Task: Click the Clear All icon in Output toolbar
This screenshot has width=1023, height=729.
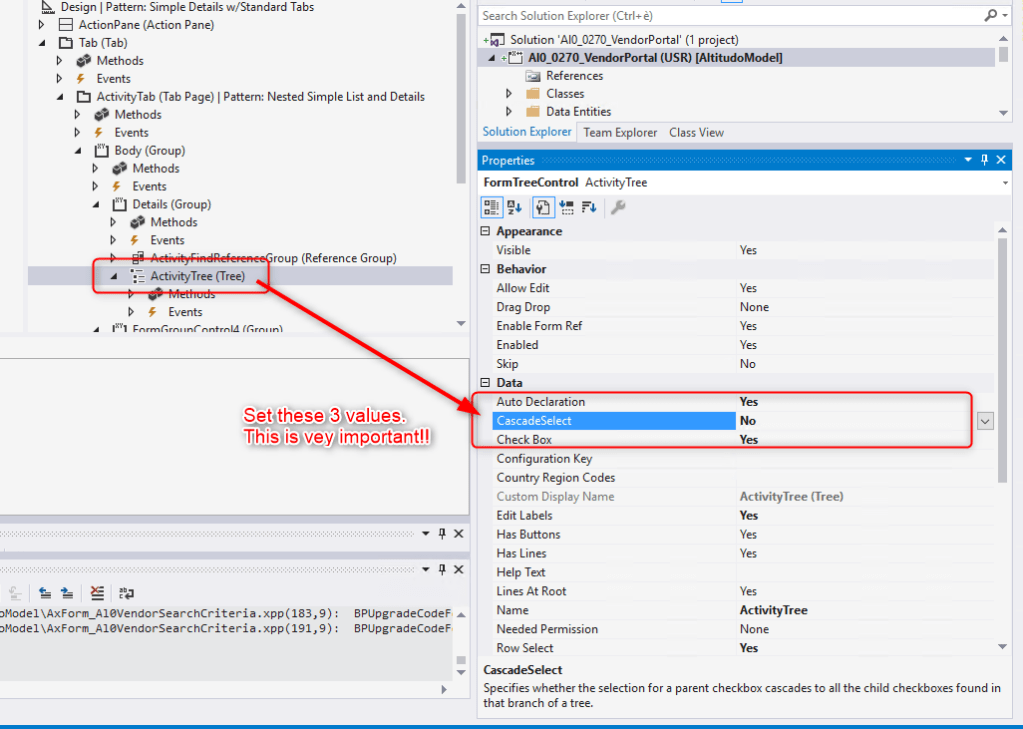Action: [x=97, y=592]
